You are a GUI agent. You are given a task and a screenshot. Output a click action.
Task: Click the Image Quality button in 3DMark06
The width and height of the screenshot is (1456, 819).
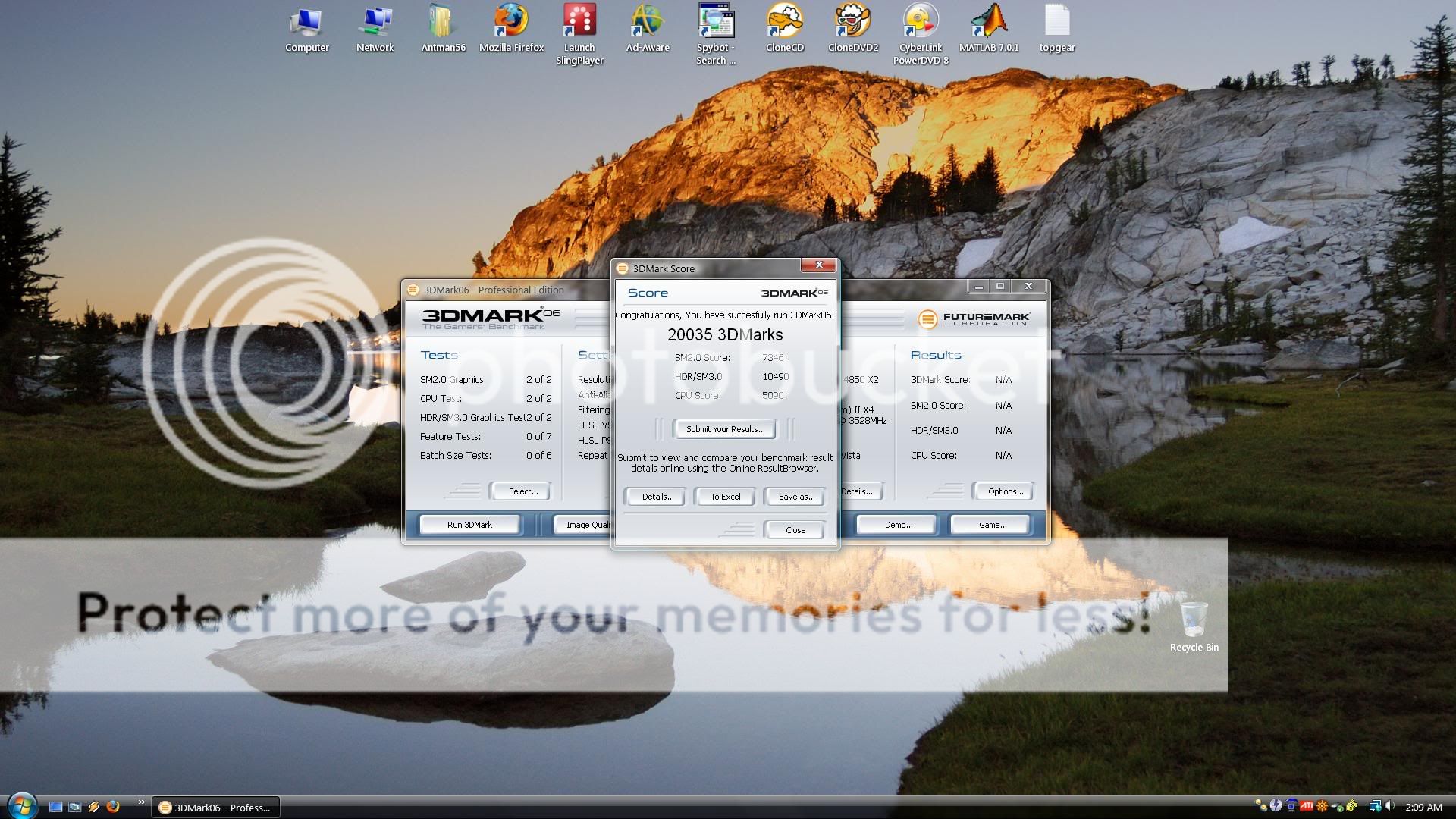(x=582, y=525)
